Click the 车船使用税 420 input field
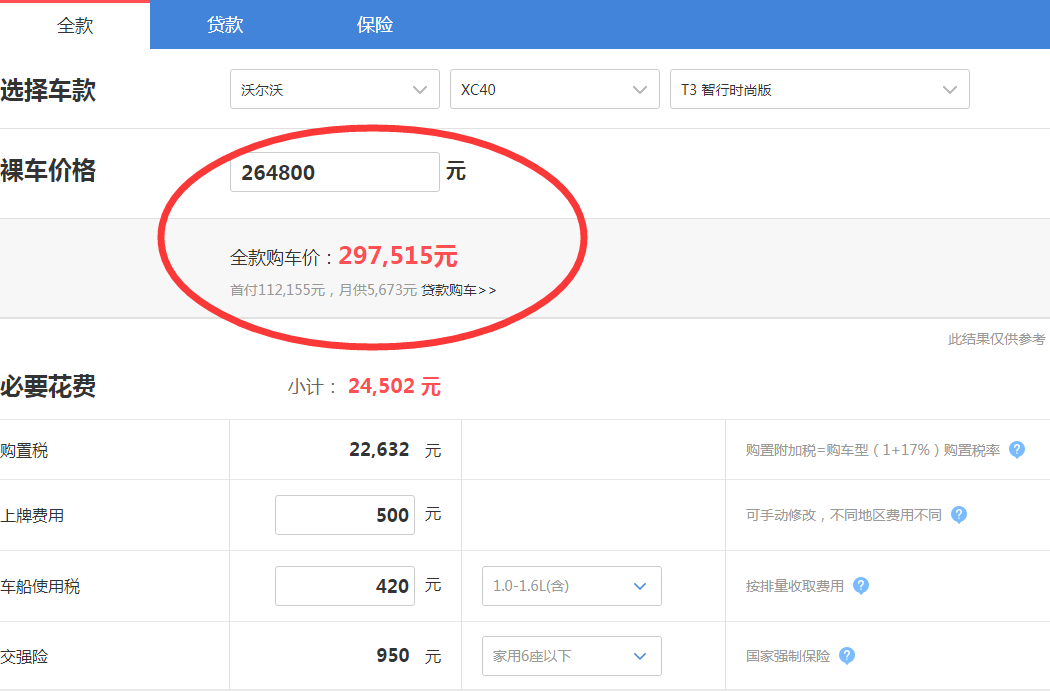 point(345,586)
